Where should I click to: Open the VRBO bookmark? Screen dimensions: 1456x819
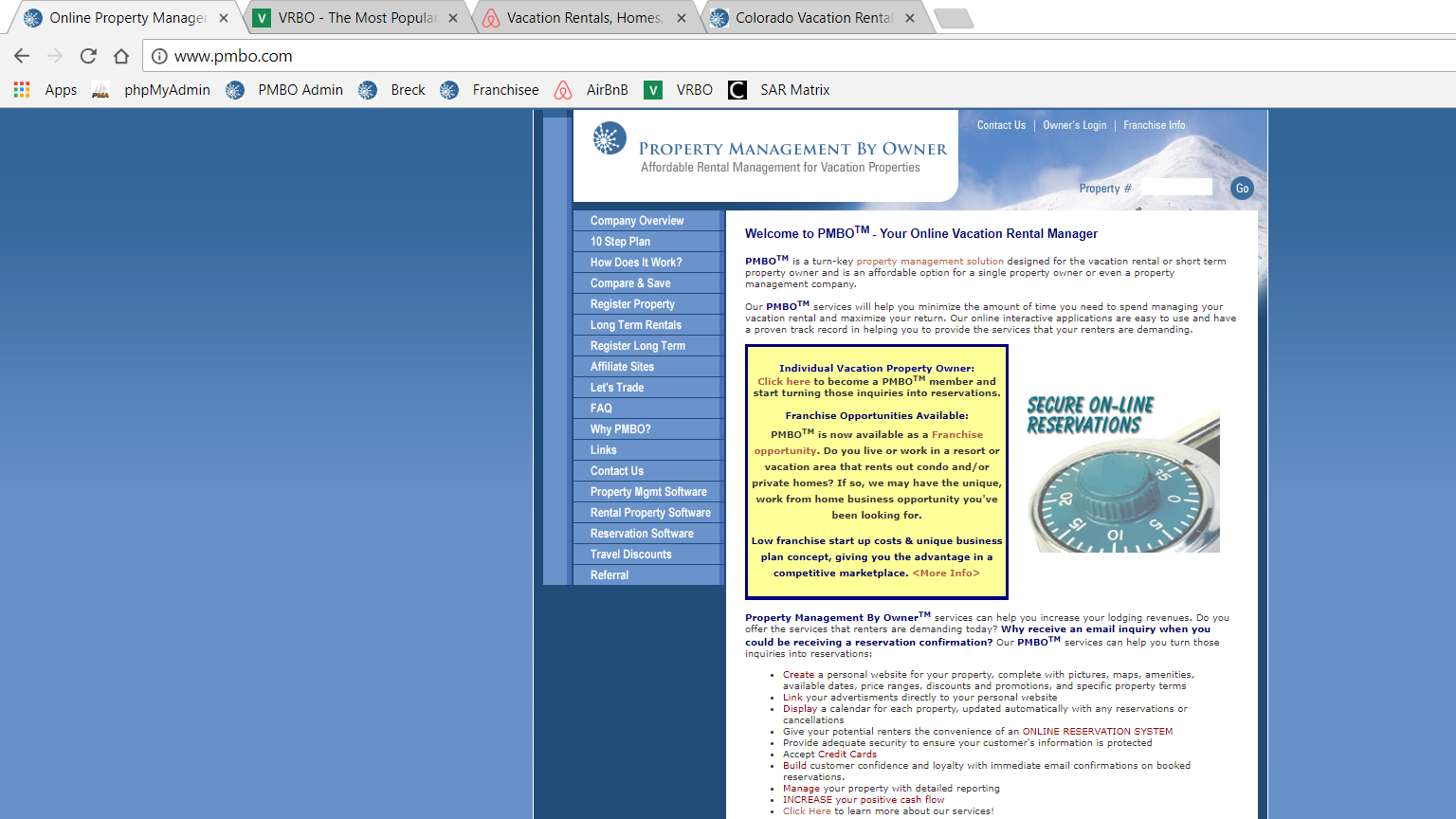[x=678, y=89]
